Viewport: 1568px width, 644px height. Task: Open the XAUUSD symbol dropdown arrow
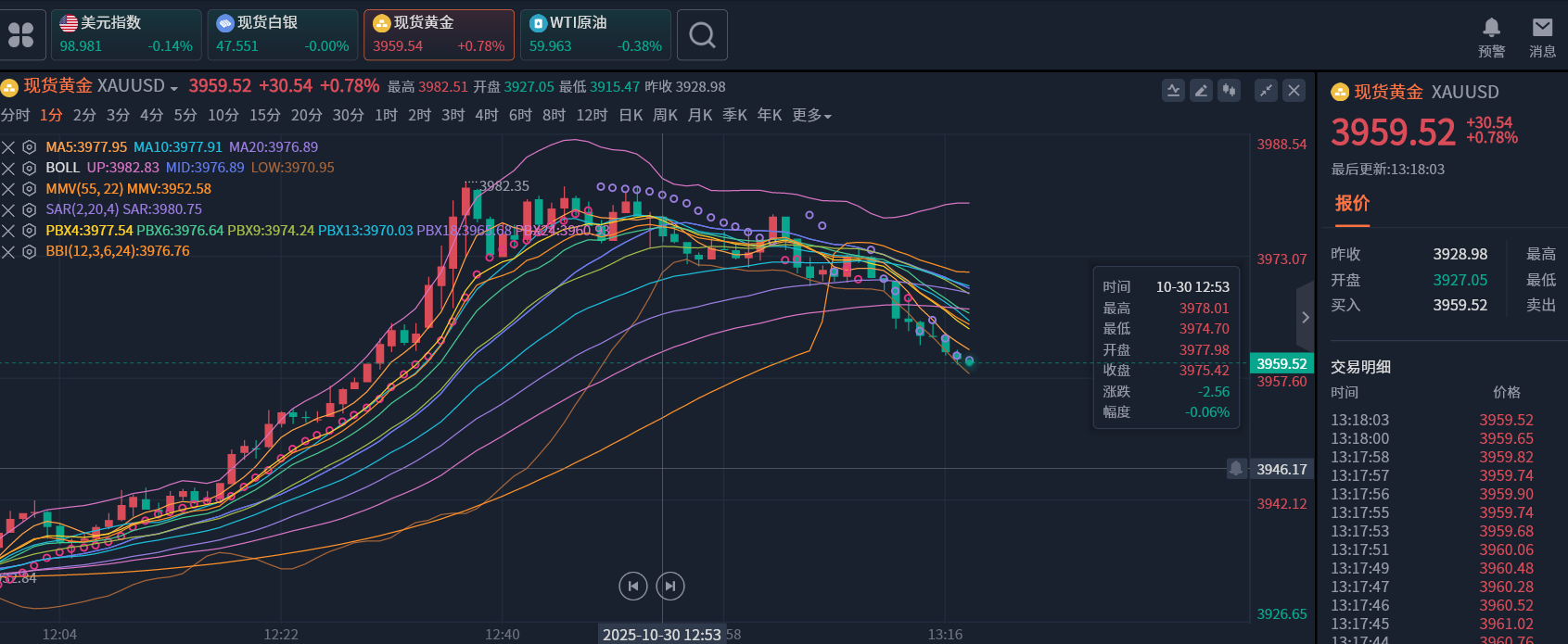tap(174, 88)
